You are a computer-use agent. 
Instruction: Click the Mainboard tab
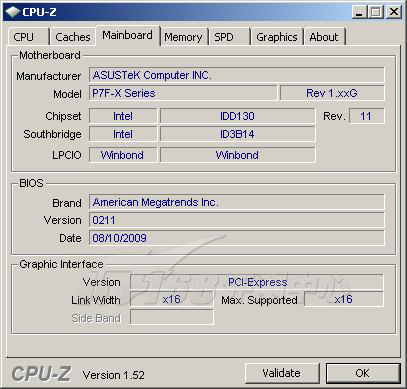click(128, 35)
